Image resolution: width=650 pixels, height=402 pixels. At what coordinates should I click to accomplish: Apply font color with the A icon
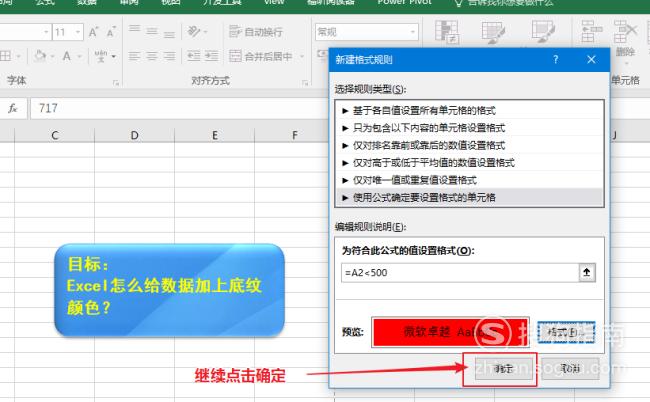click(66, 56)
